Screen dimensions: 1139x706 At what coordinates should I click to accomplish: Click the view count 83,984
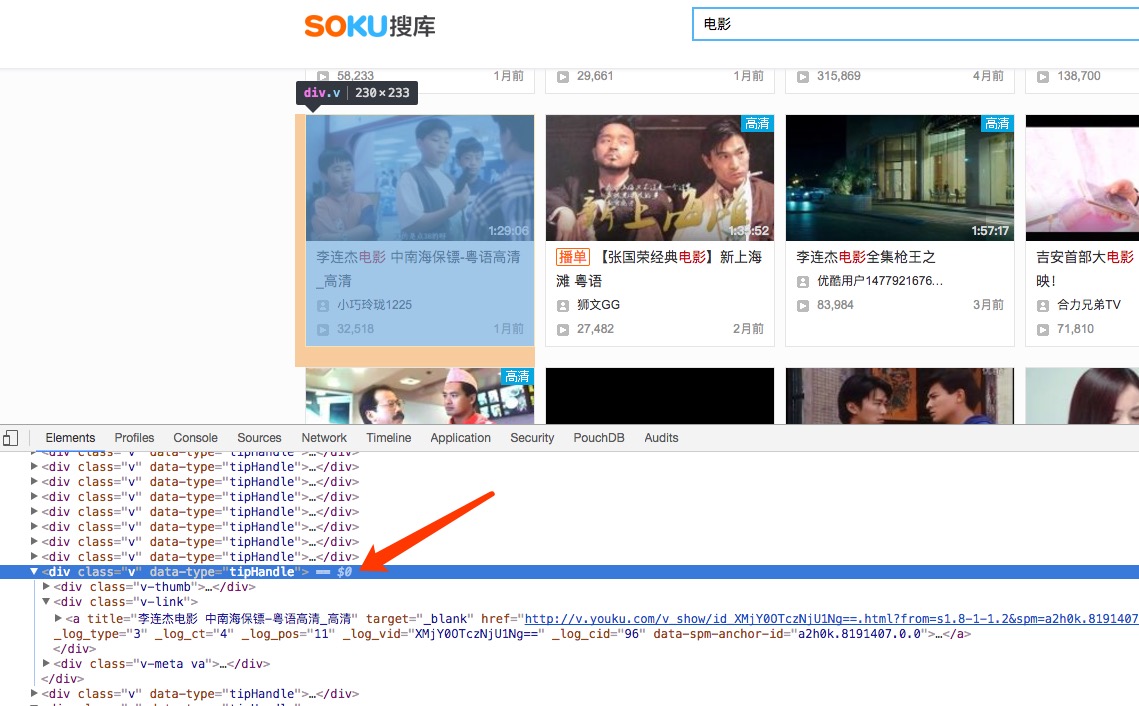[835, 305]
